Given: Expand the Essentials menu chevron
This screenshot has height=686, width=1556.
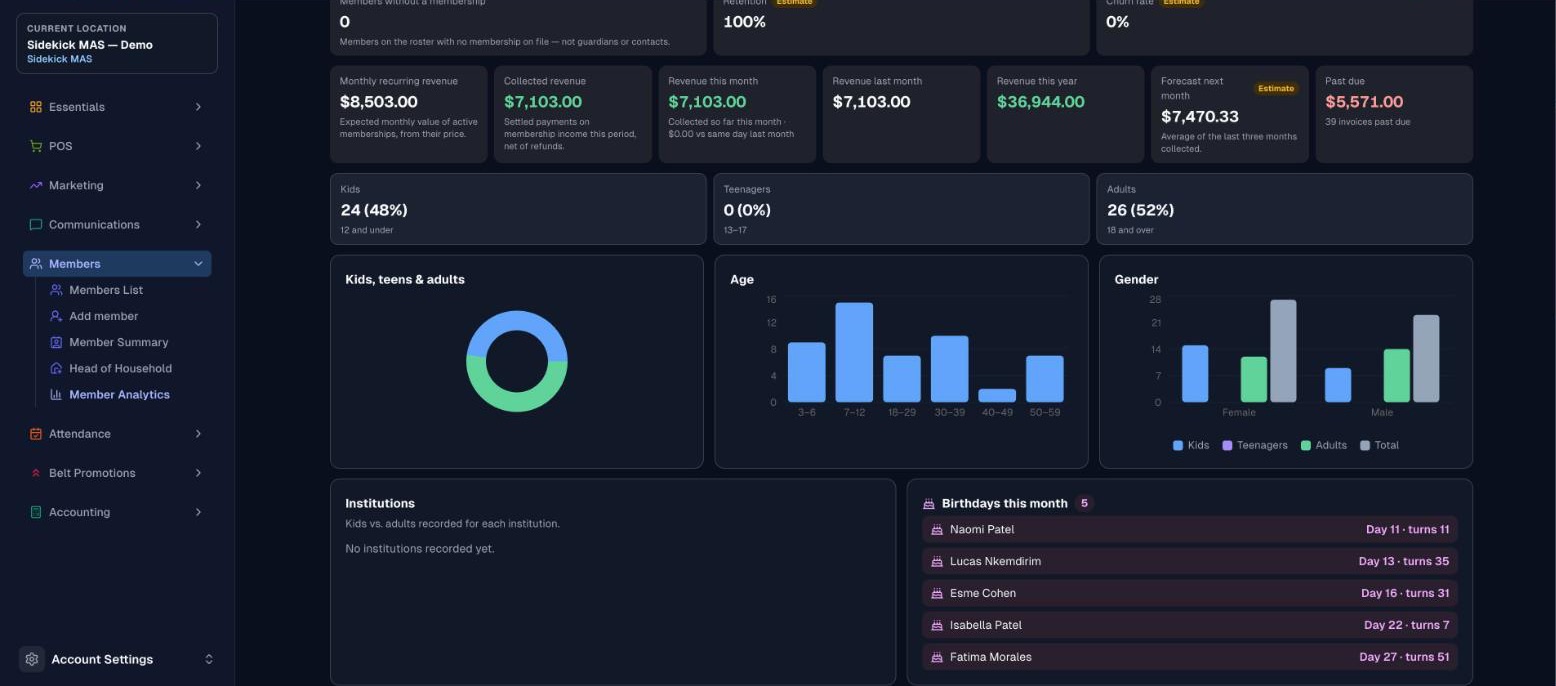Looking at the screenshot, I should (198, 107).
